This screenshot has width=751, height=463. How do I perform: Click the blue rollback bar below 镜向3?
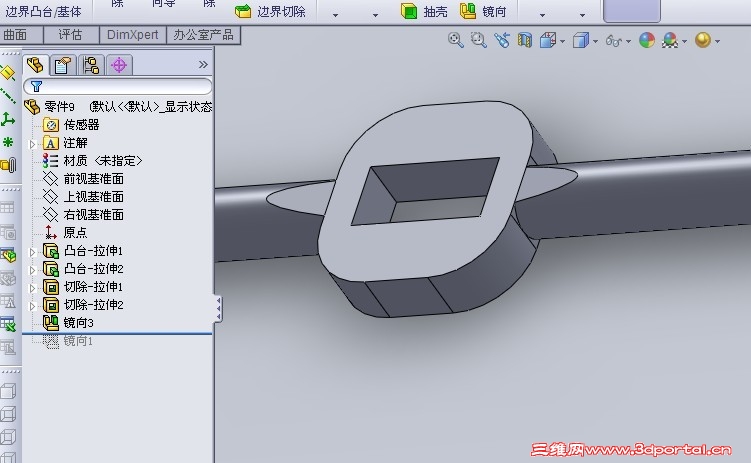[117, 332]
